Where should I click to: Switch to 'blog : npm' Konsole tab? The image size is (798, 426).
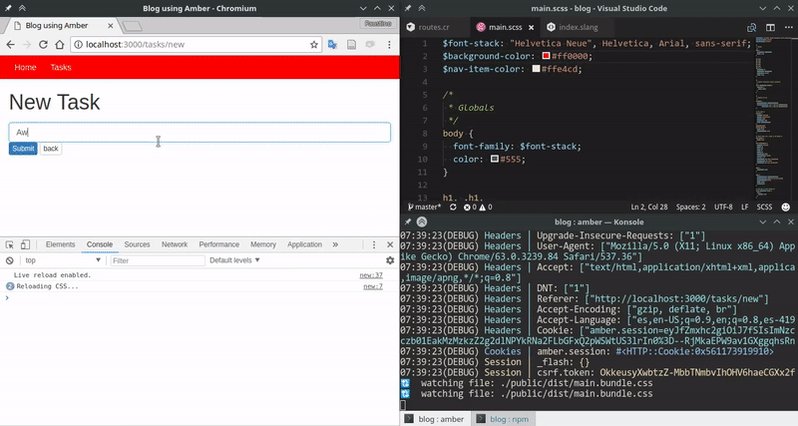click(x=503, y=419)
